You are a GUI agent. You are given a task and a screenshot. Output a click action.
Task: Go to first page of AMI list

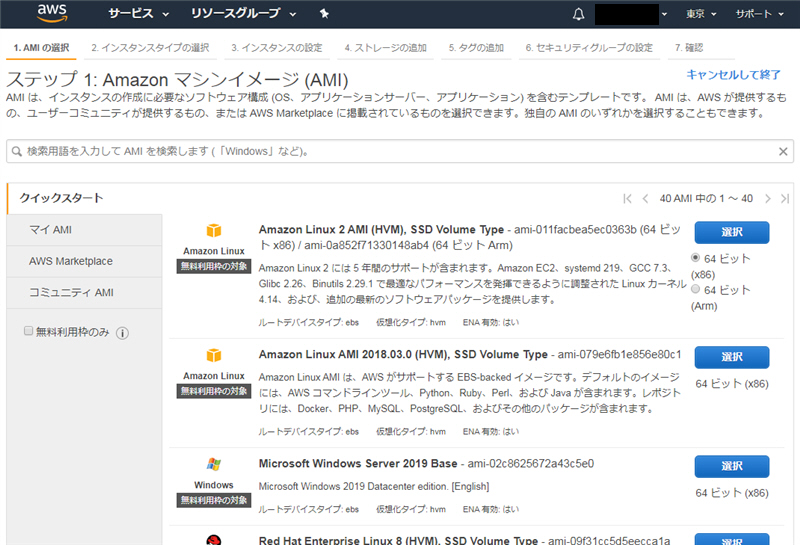[627, 199]
